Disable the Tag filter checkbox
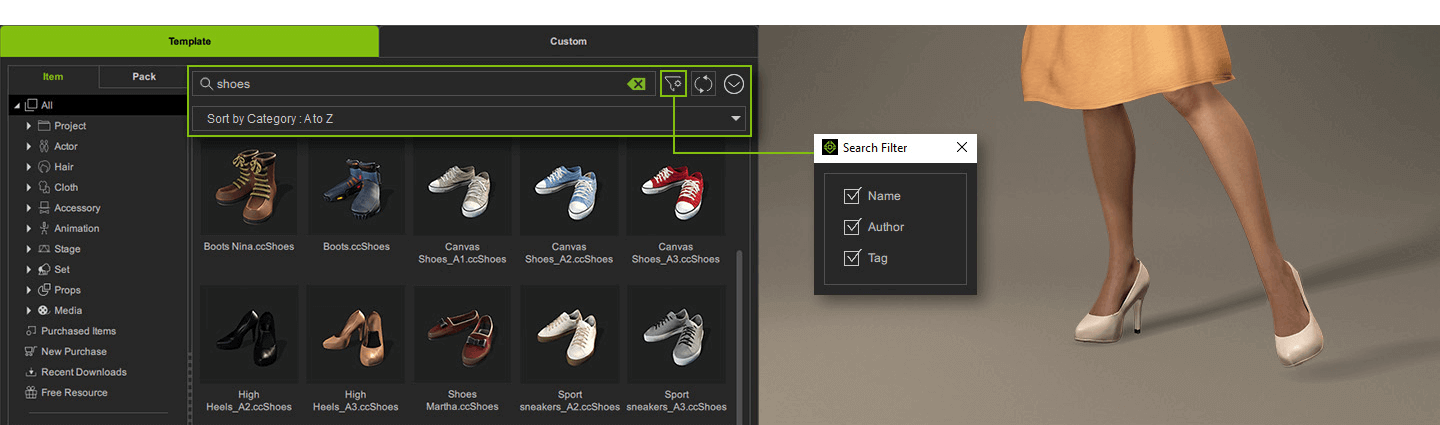 (x=852, y=258)
